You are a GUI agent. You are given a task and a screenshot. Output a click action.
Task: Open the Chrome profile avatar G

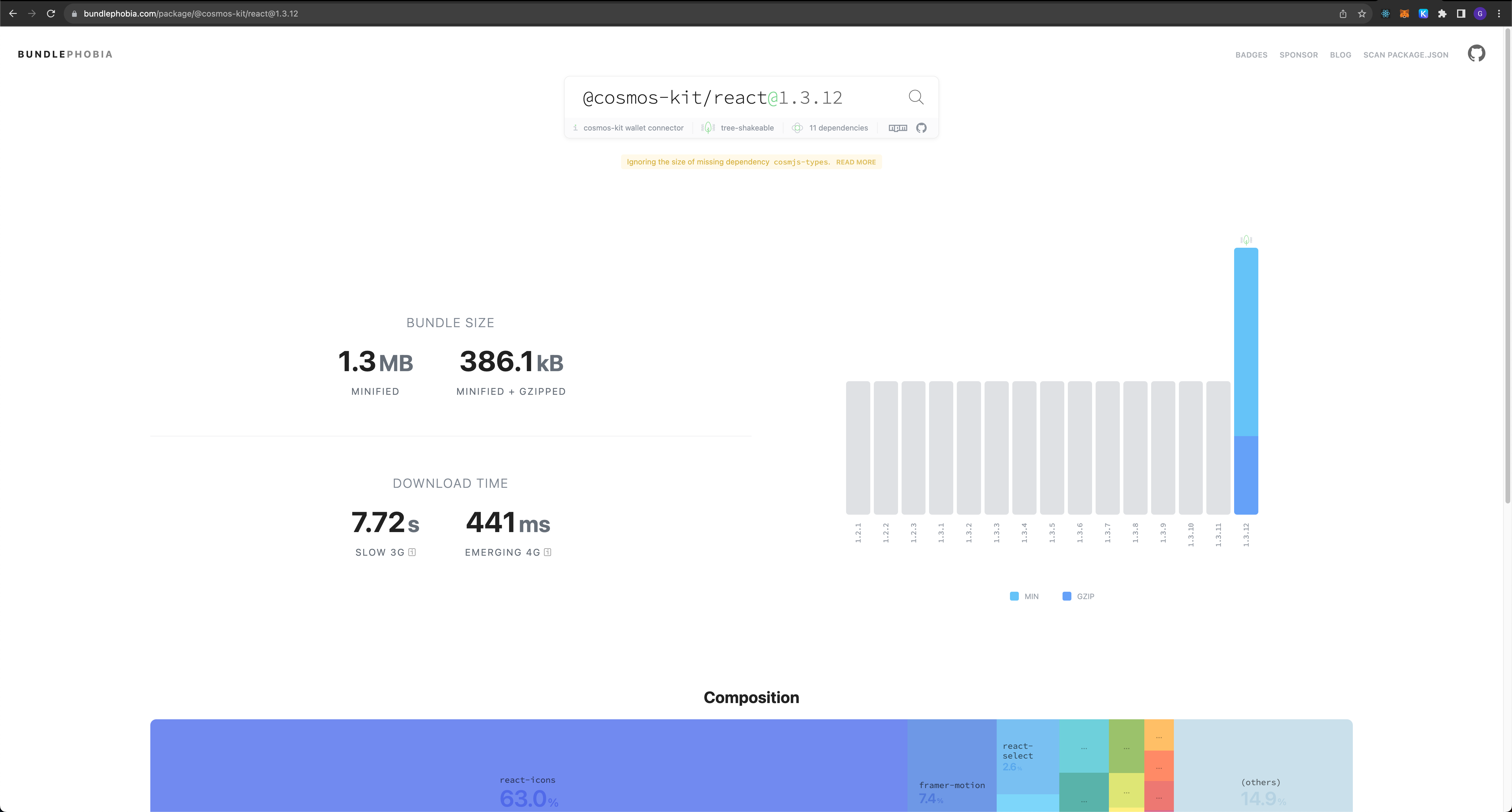point(1480,14)
